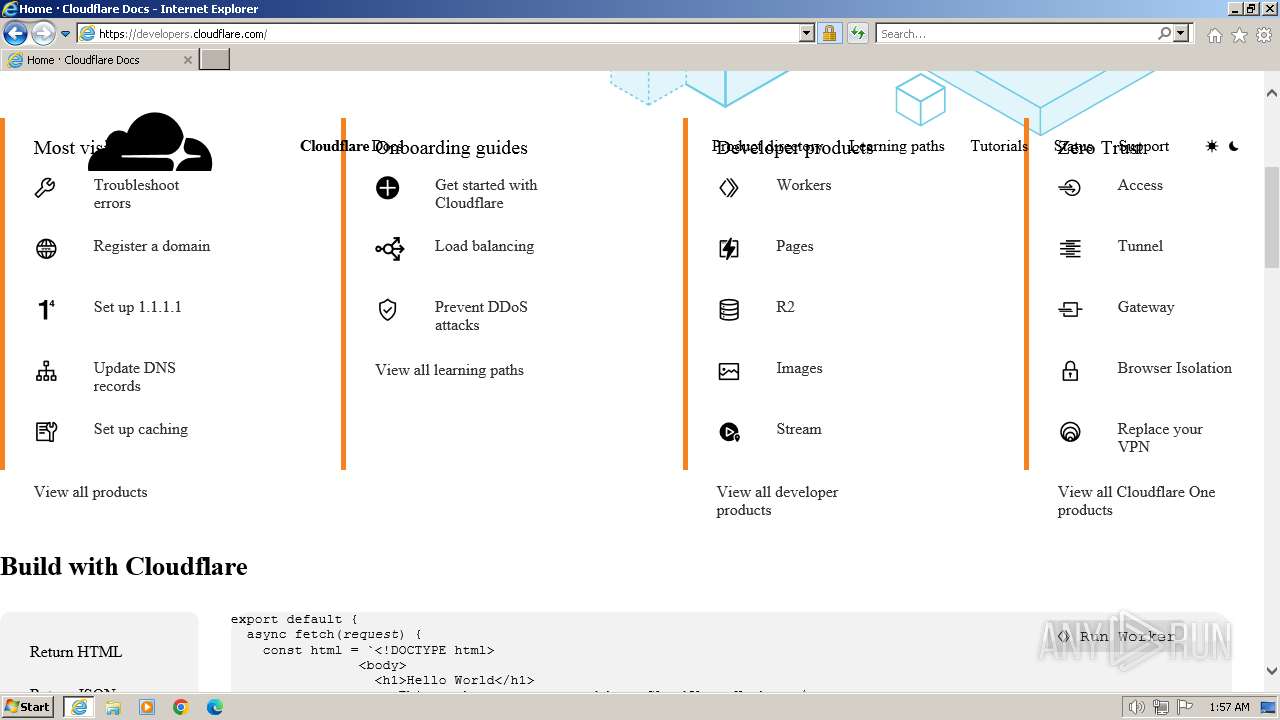
Task: Close the Home - Cloudflare Docs tab
Action: pyautogui.click(x=187, y=60)
